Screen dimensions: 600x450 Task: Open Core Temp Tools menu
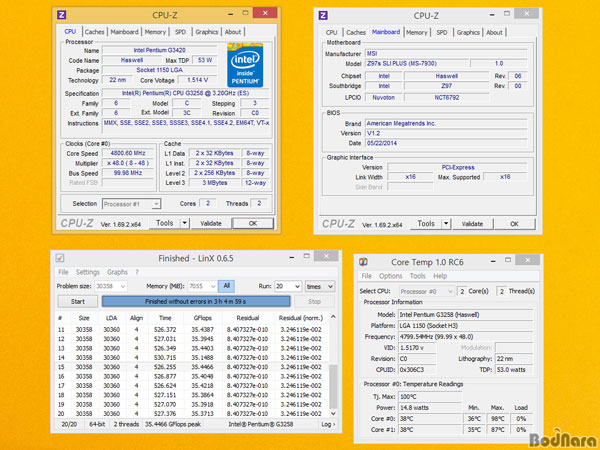[x=417, y=276]
